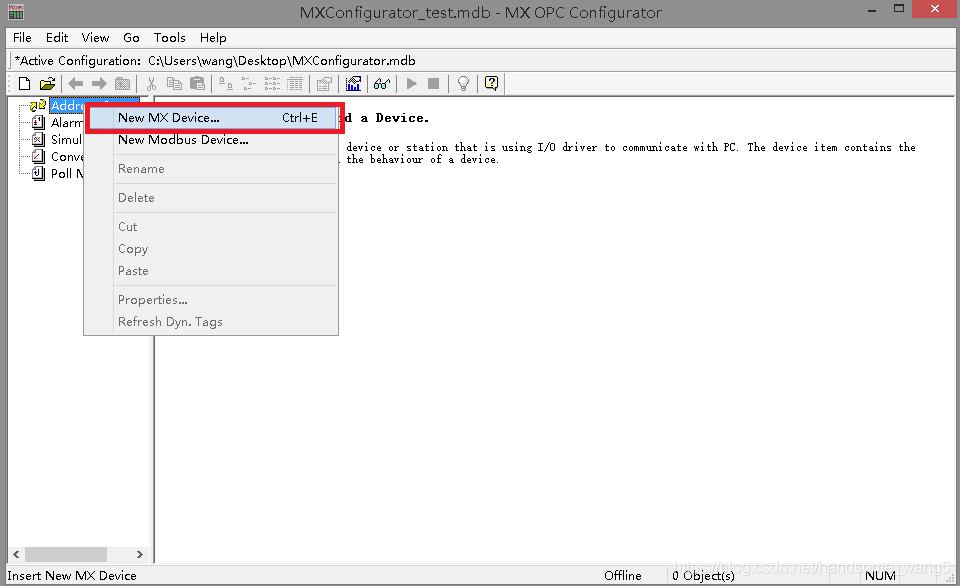960x586 pixels.
Task: Switch to List view in the toolbar
Action: tap(272, 83)
